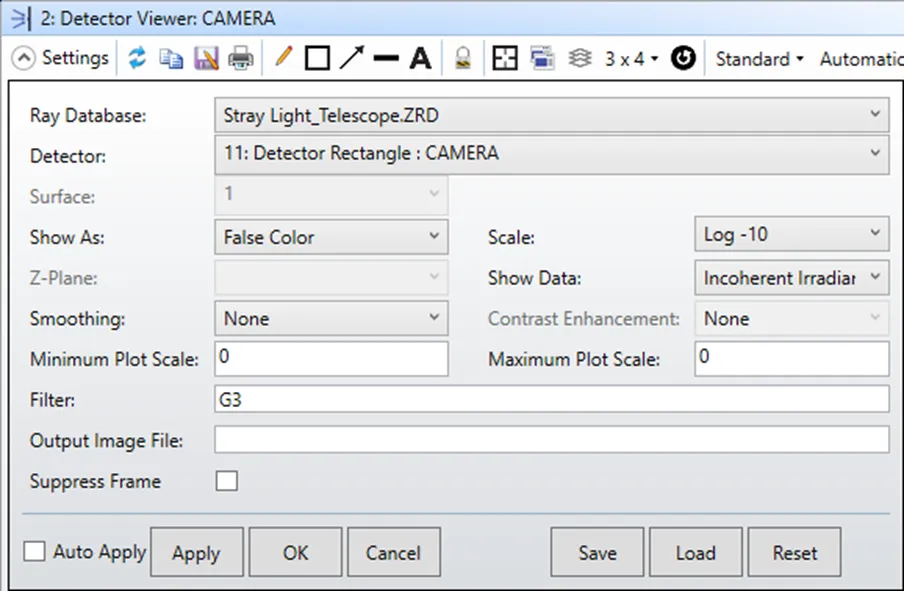The height and width of the screenshot is (591, 904).
Task: Click the Reset button
Action: tap(795, 553)
